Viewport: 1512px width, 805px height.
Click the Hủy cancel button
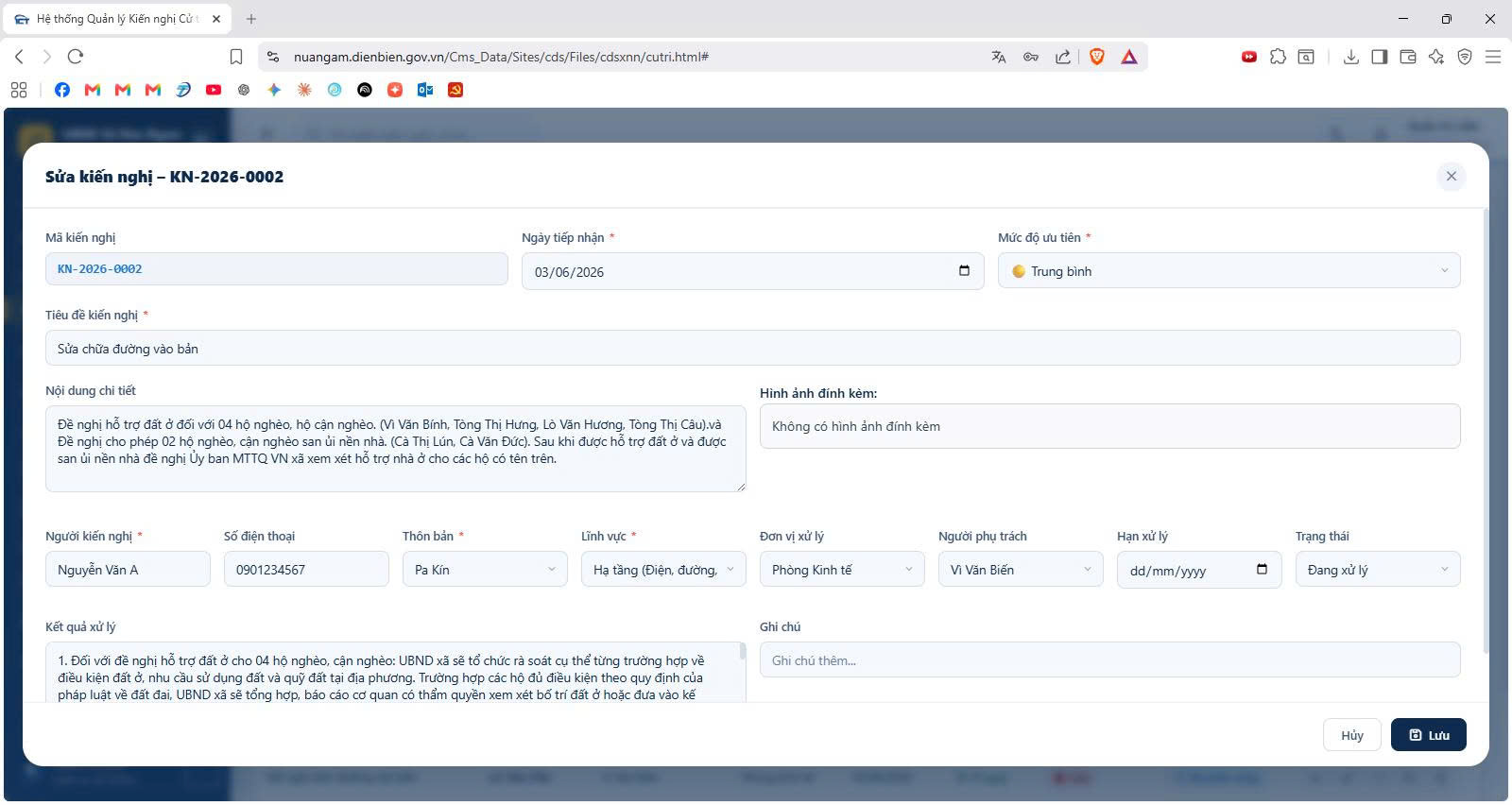[x=1352, y=735]
